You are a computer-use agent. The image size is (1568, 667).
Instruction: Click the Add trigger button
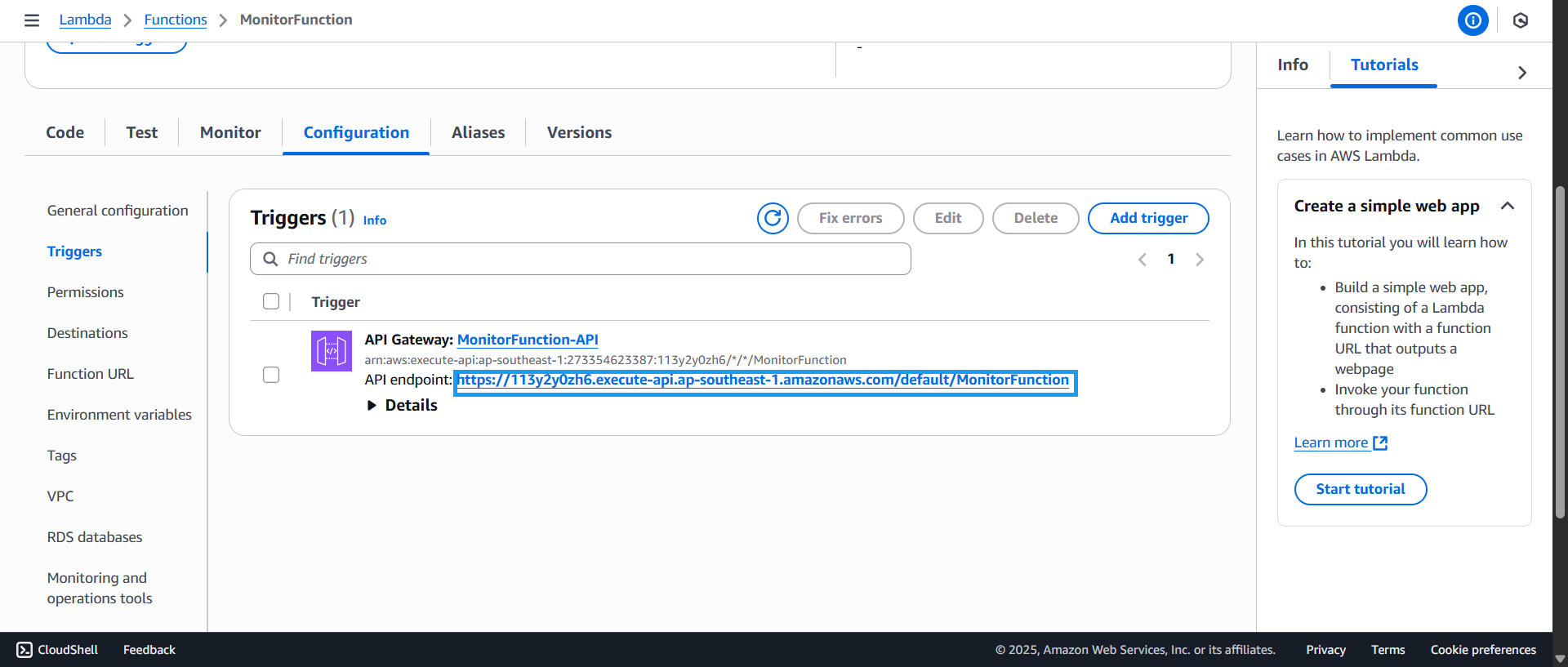pos(1147,218)
